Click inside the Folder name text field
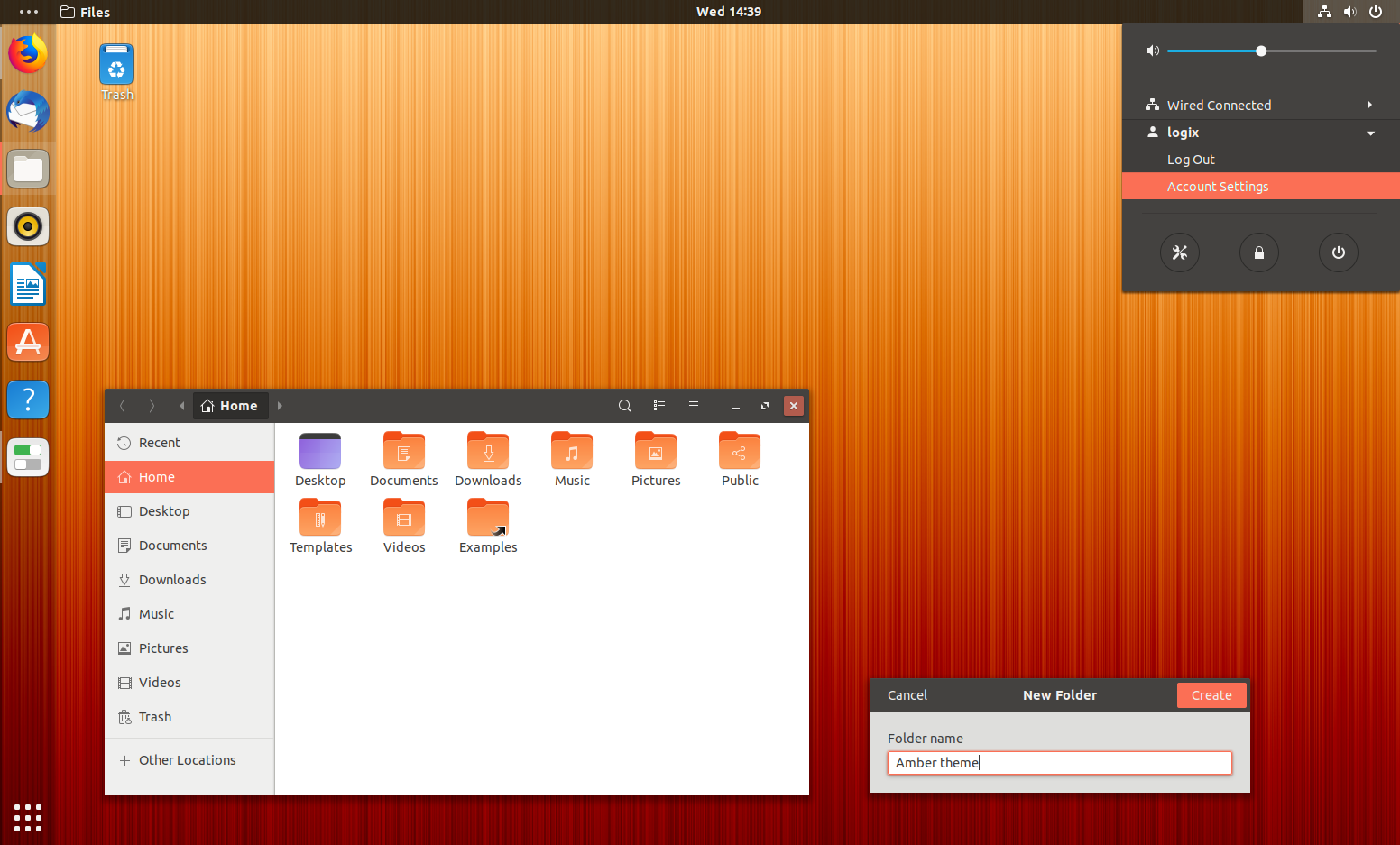 coord(1059,762)
